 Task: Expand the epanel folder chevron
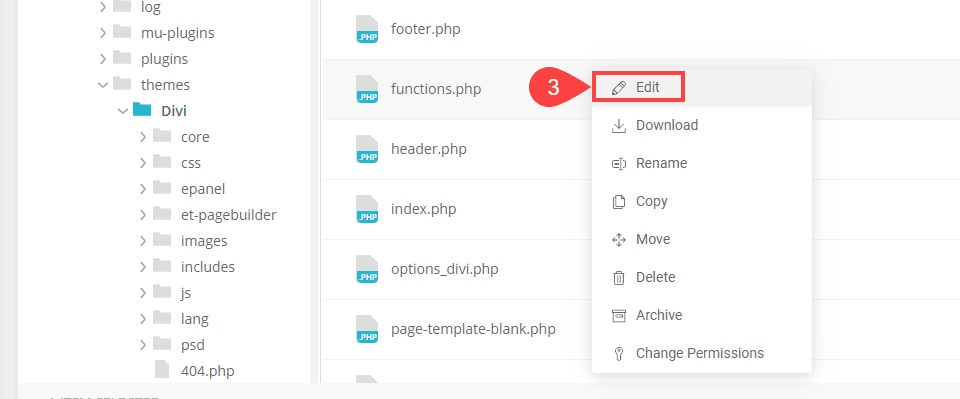142,188
